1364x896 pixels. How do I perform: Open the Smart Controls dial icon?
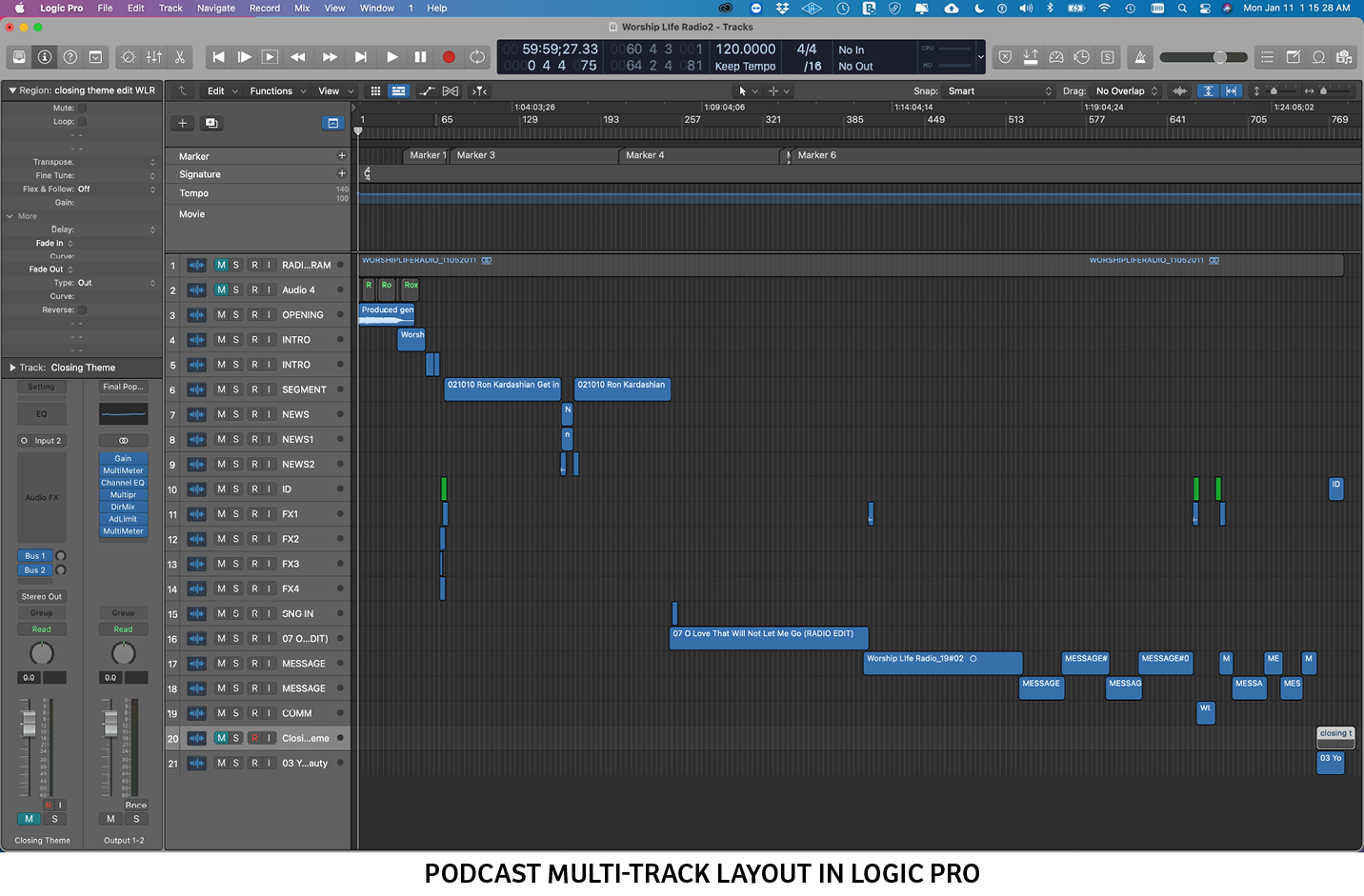click(x=129, y=57)
